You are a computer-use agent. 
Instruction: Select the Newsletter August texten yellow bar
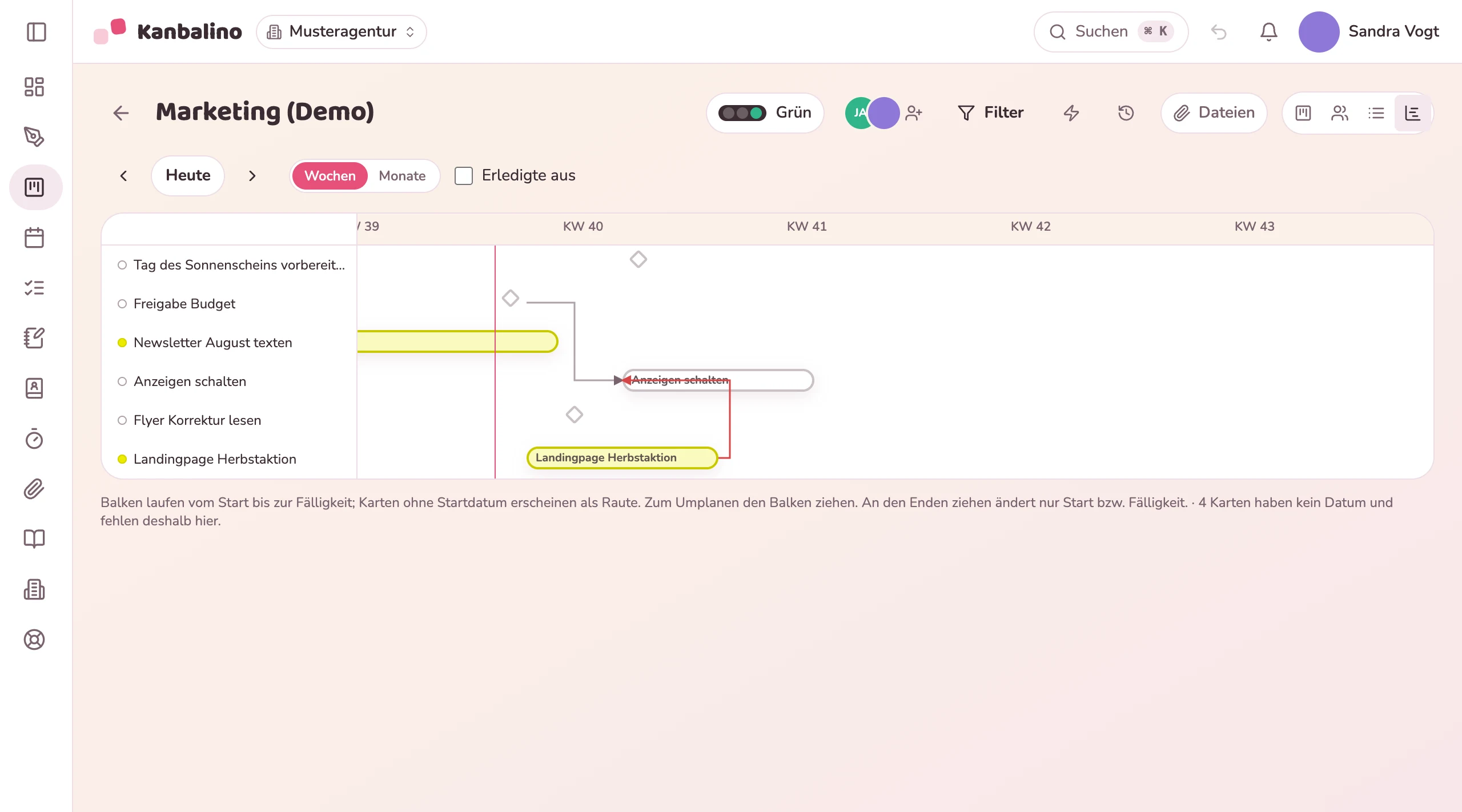pyautogui.click(x=457, y=341)
